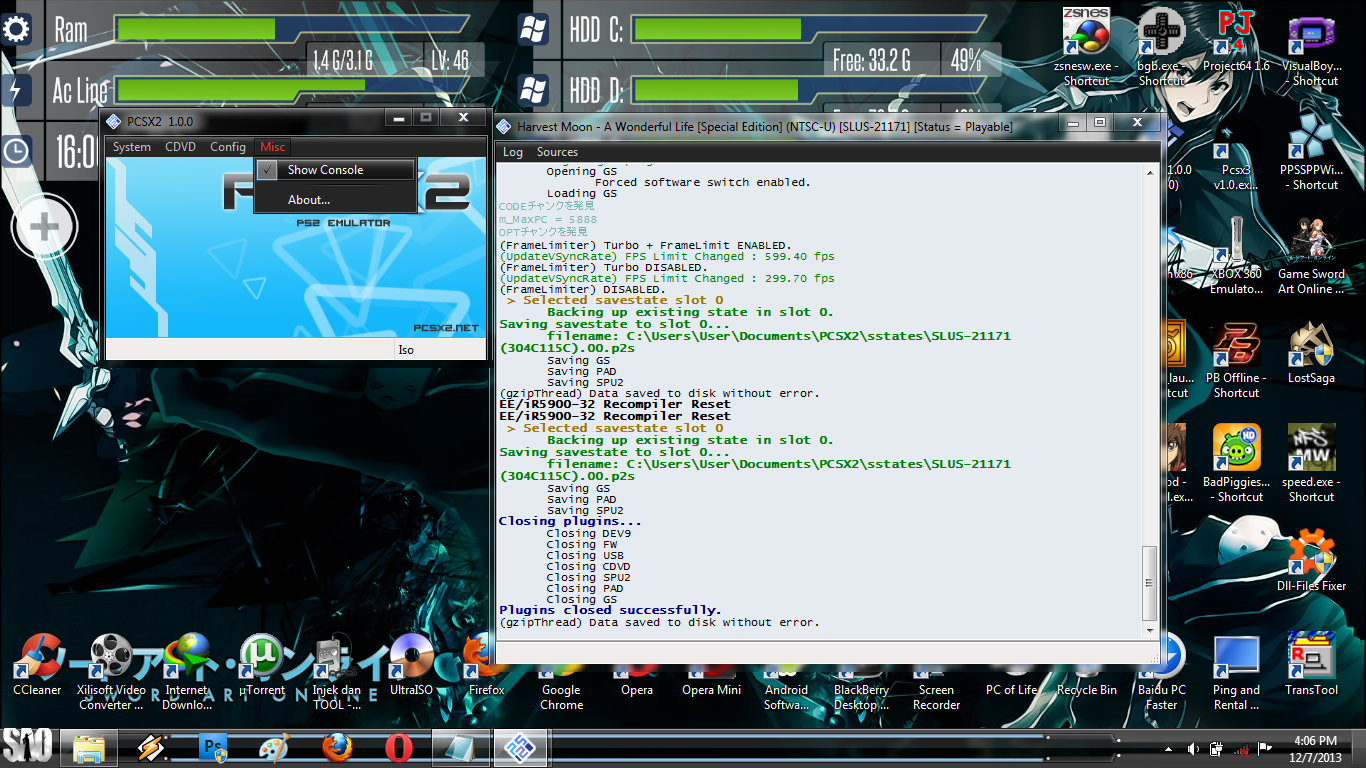Viewport: 1366px width, 768px height.
Task: Click Windows Explorer in taskbar
Action: coord(89,748)
